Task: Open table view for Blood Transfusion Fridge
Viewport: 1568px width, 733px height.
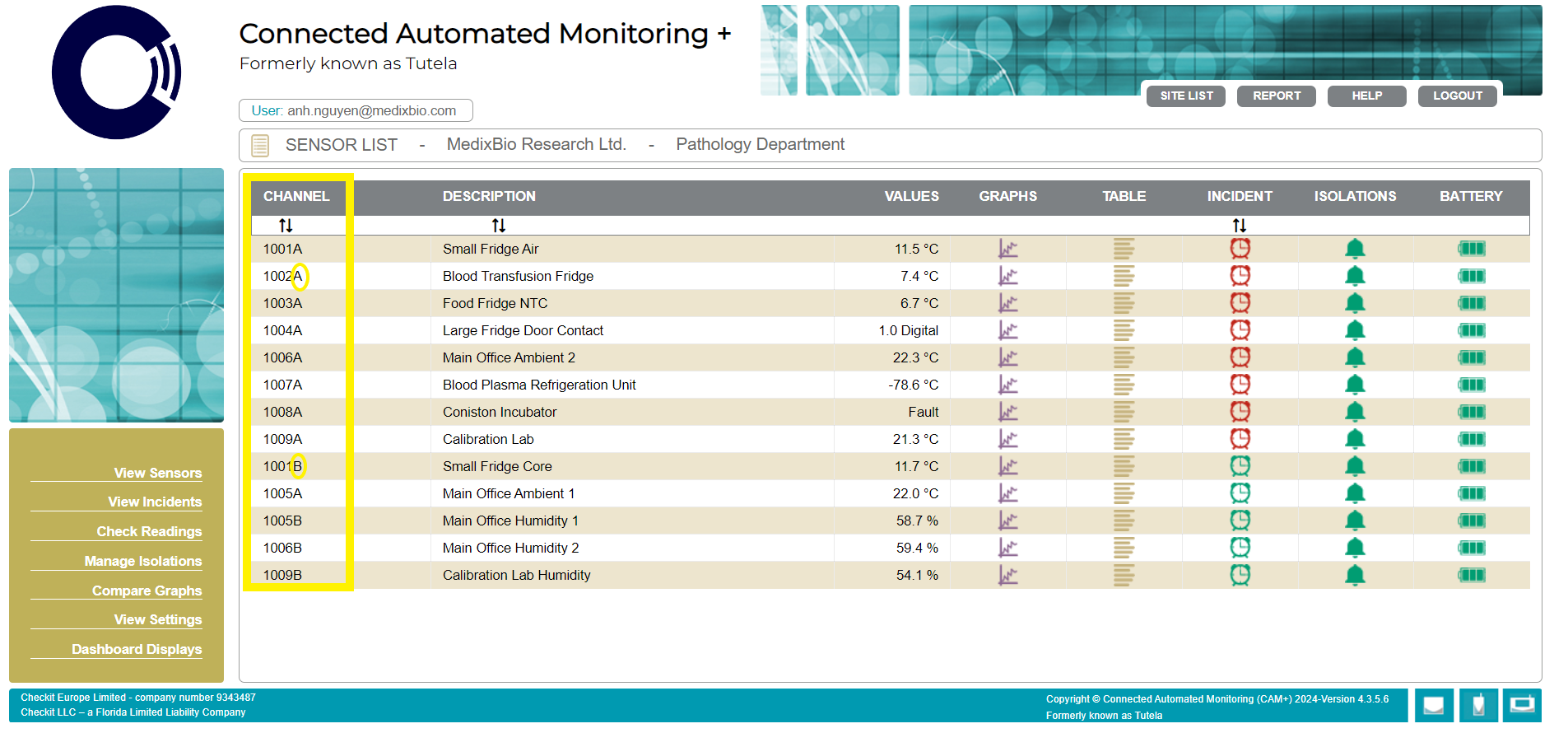Action: 1124,276
